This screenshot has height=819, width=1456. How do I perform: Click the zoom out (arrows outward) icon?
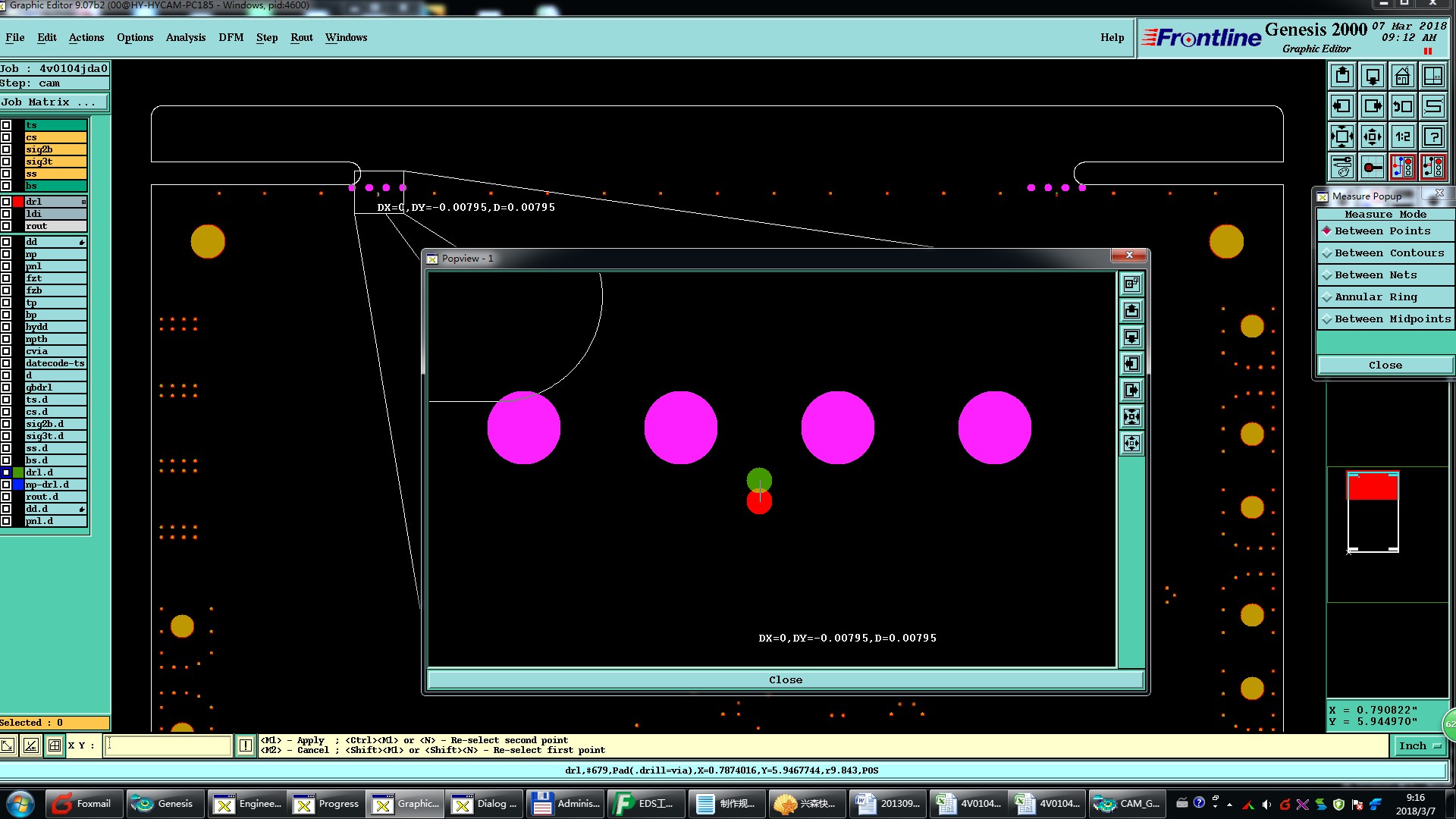coord(1373,136)
